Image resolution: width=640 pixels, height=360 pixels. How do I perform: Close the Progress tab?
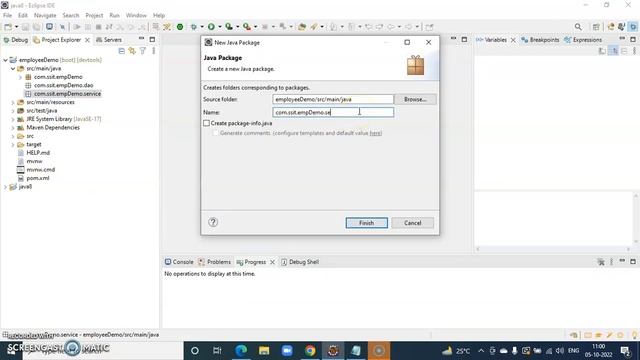point(272,262)
